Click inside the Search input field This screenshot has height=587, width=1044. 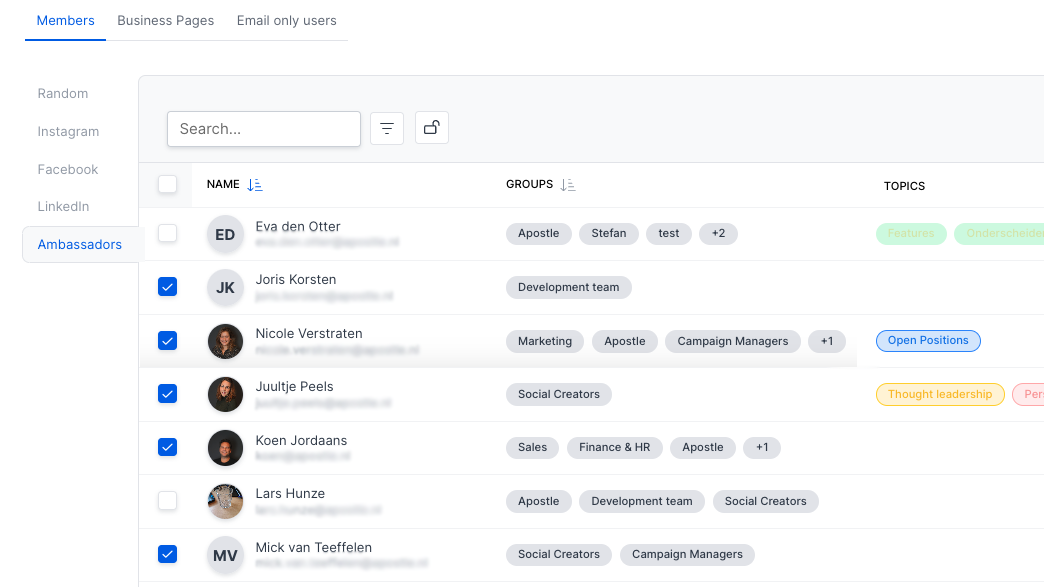(263, 128)
